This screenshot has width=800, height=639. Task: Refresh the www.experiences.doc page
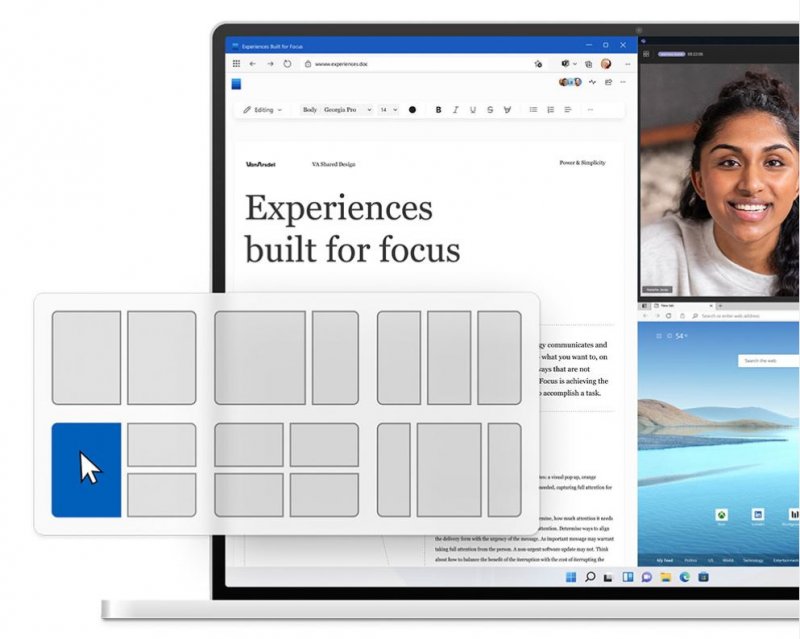(287, 63)
